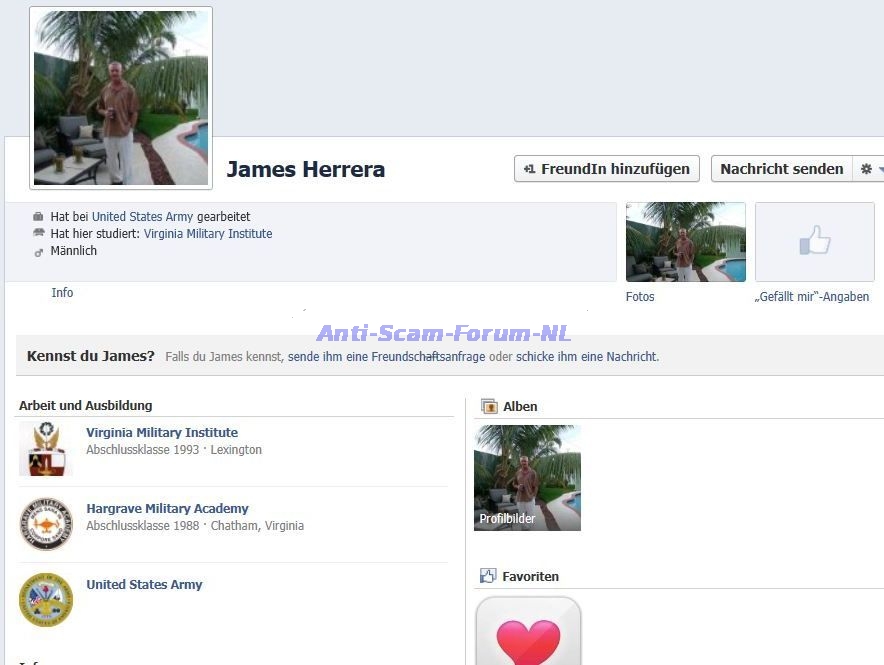Open the Fotos preview thumbnail

pyautogui.click(x=685, y=242)
